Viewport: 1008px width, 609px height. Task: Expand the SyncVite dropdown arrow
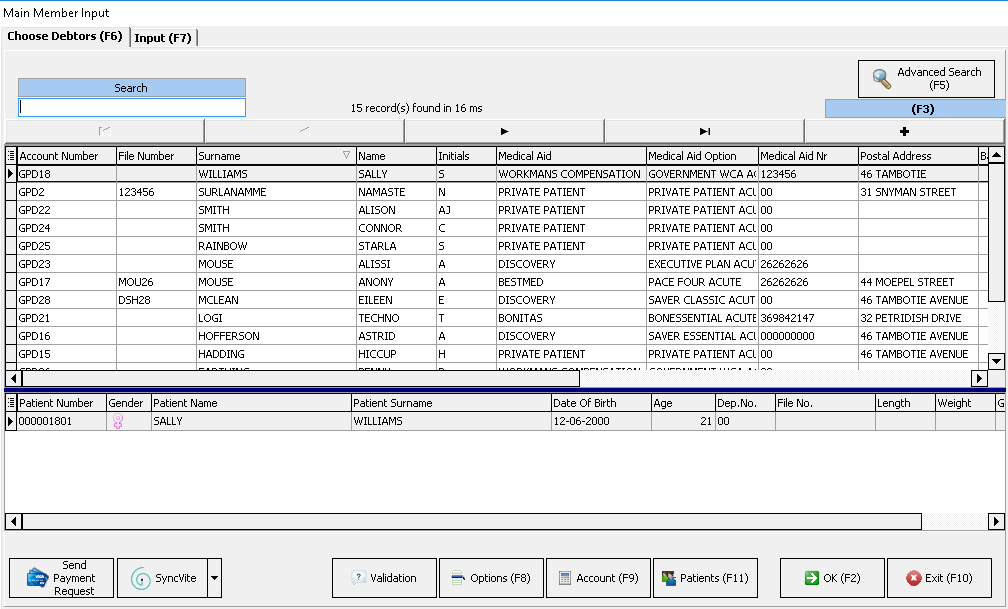click(215, 578)
